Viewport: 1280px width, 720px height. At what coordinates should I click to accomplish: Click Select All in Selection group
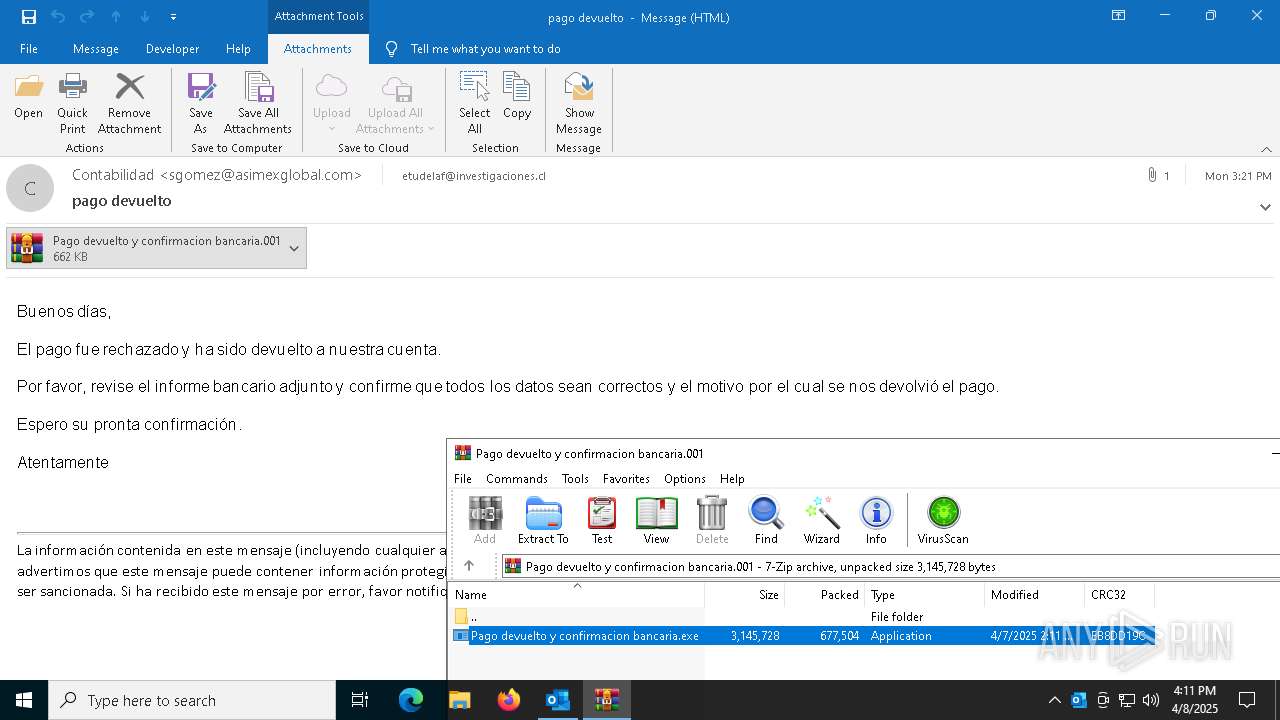pyautogui.click(x=474, y=103)
